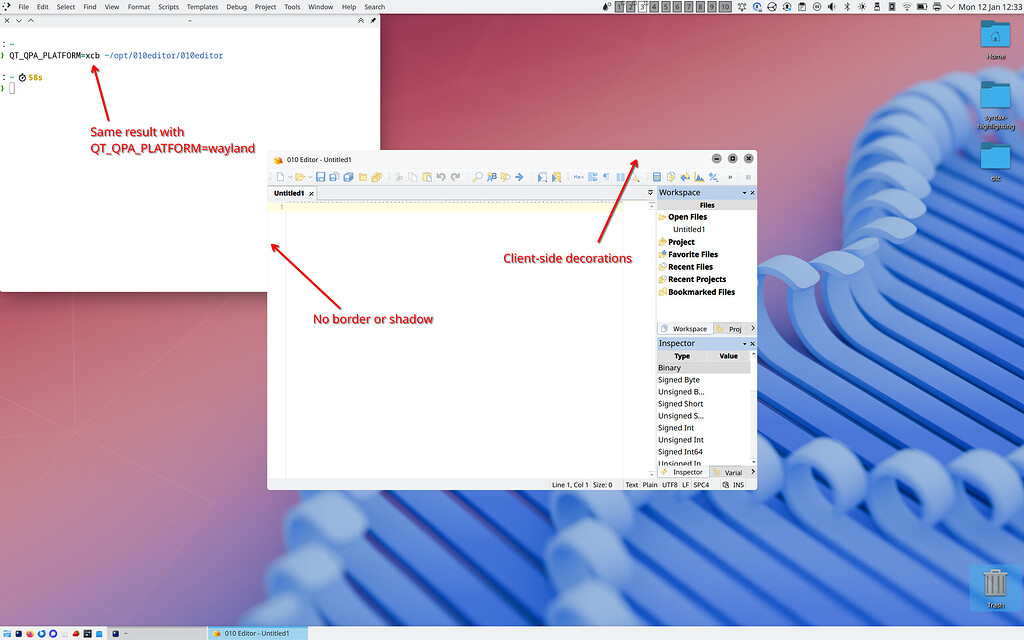Open the tab list chevron on the tab bar
Viewport: 1024px width, 640px height.
point(650,192)
